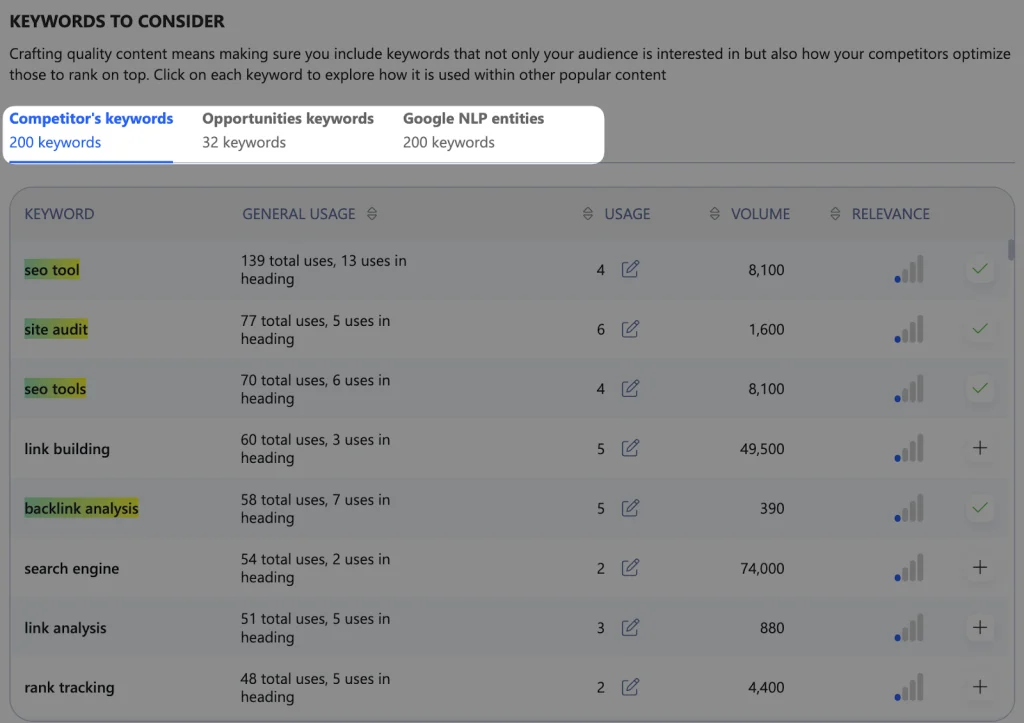The width and height of the screenshot is (1024, 723).
Task: Add search engine keyword with plus icon
Action: [x=980, y=568]
